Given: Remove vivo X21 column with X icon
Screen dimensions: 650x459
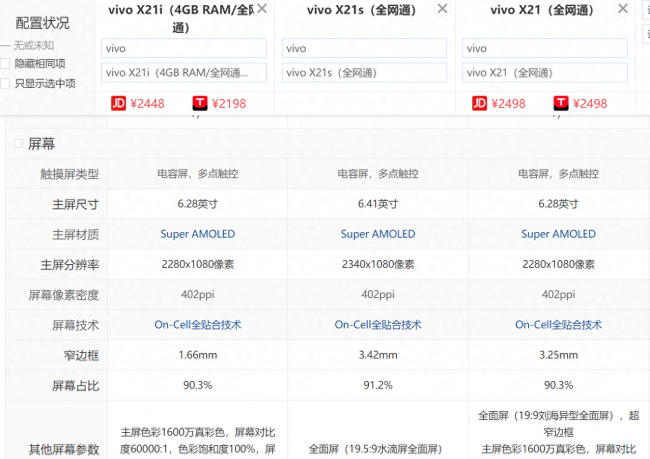Looking at the screenshot, I should pos(623,8).
